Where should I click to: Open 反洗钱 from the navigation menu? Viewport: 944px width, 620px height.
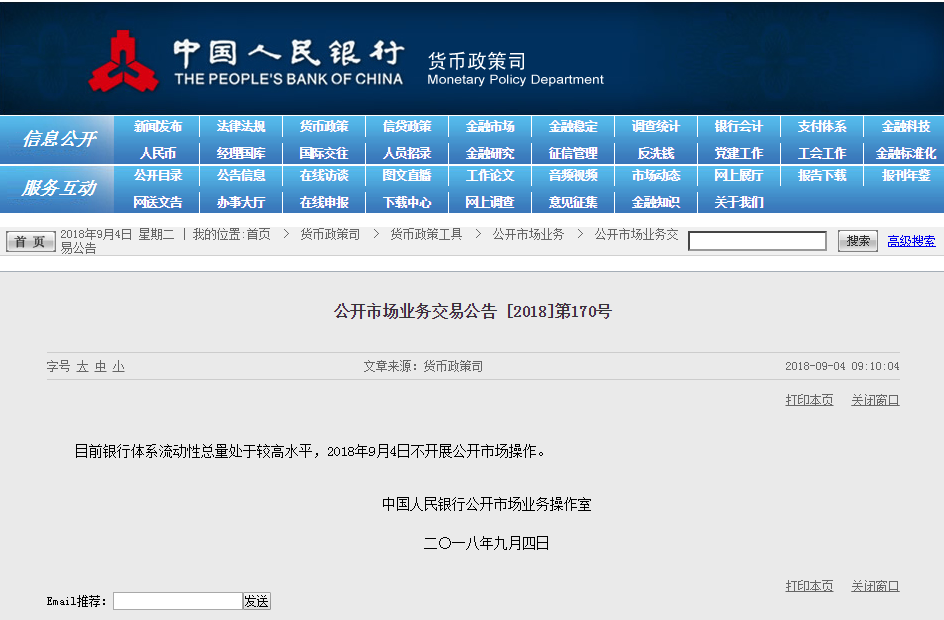[655, 153]
